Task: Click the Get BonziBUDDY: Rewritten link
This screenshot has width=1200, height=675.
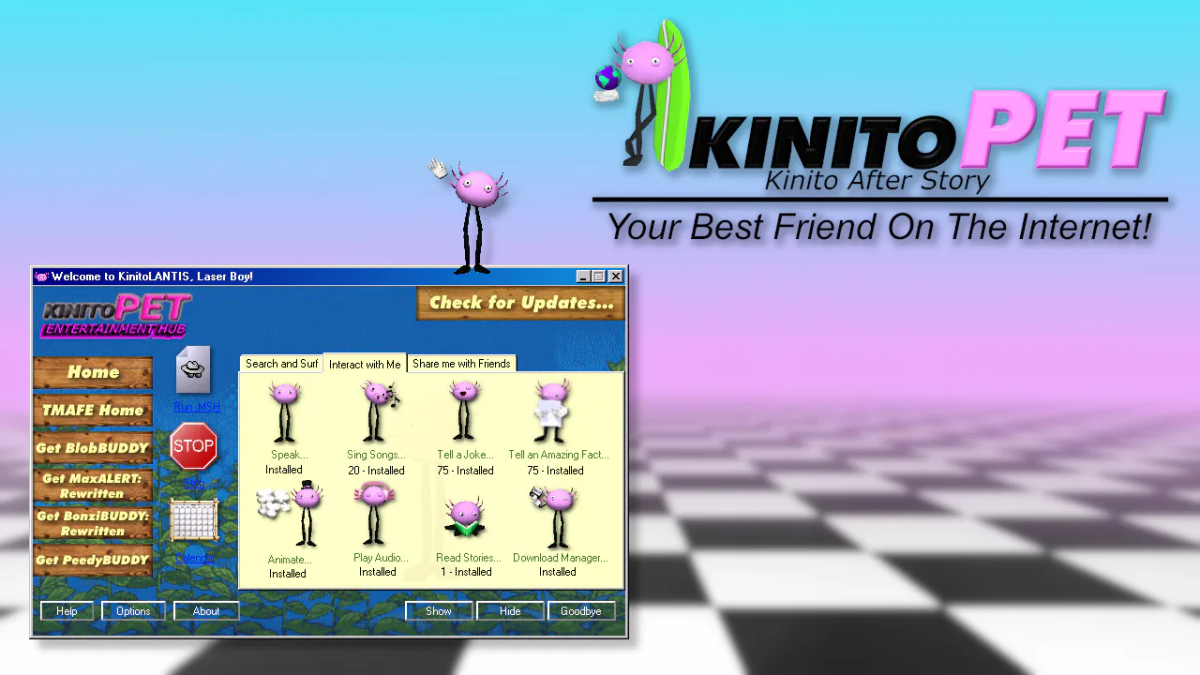Action: (x=93, y=523)
